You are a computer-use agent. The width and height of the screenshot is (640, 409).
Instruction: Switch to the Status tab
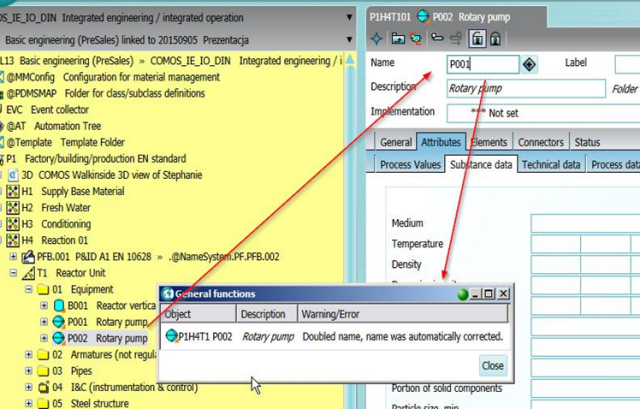(x=587, y=142)
